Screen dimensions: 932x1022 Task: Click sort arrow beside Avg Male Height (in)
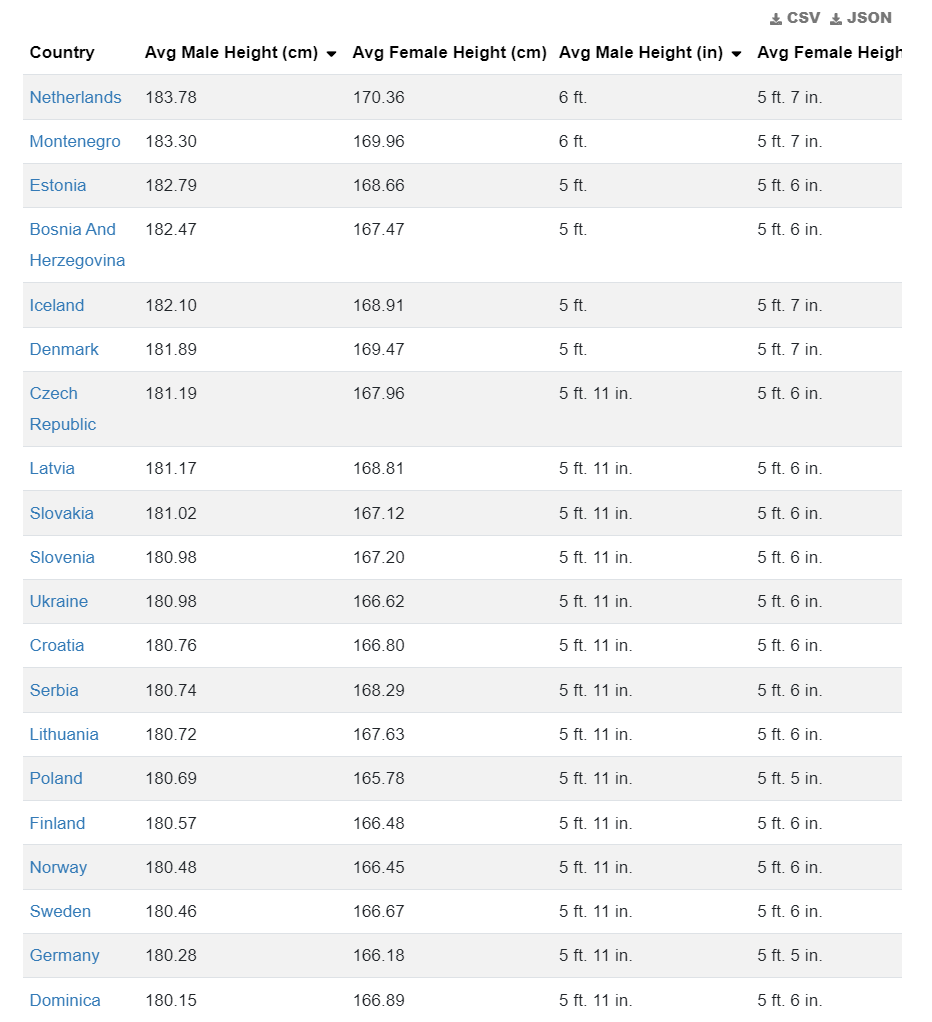click(x=736, y=54)
